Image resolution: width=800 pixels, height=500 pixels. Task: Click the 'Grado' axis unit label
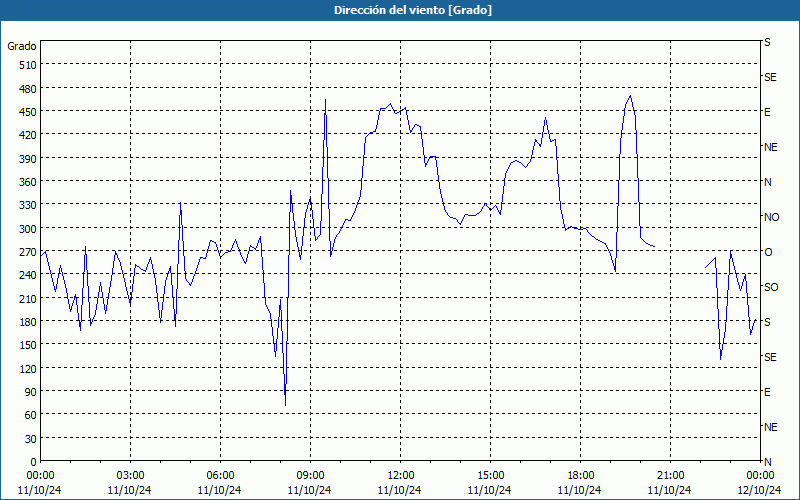click(x=22, y=46)
